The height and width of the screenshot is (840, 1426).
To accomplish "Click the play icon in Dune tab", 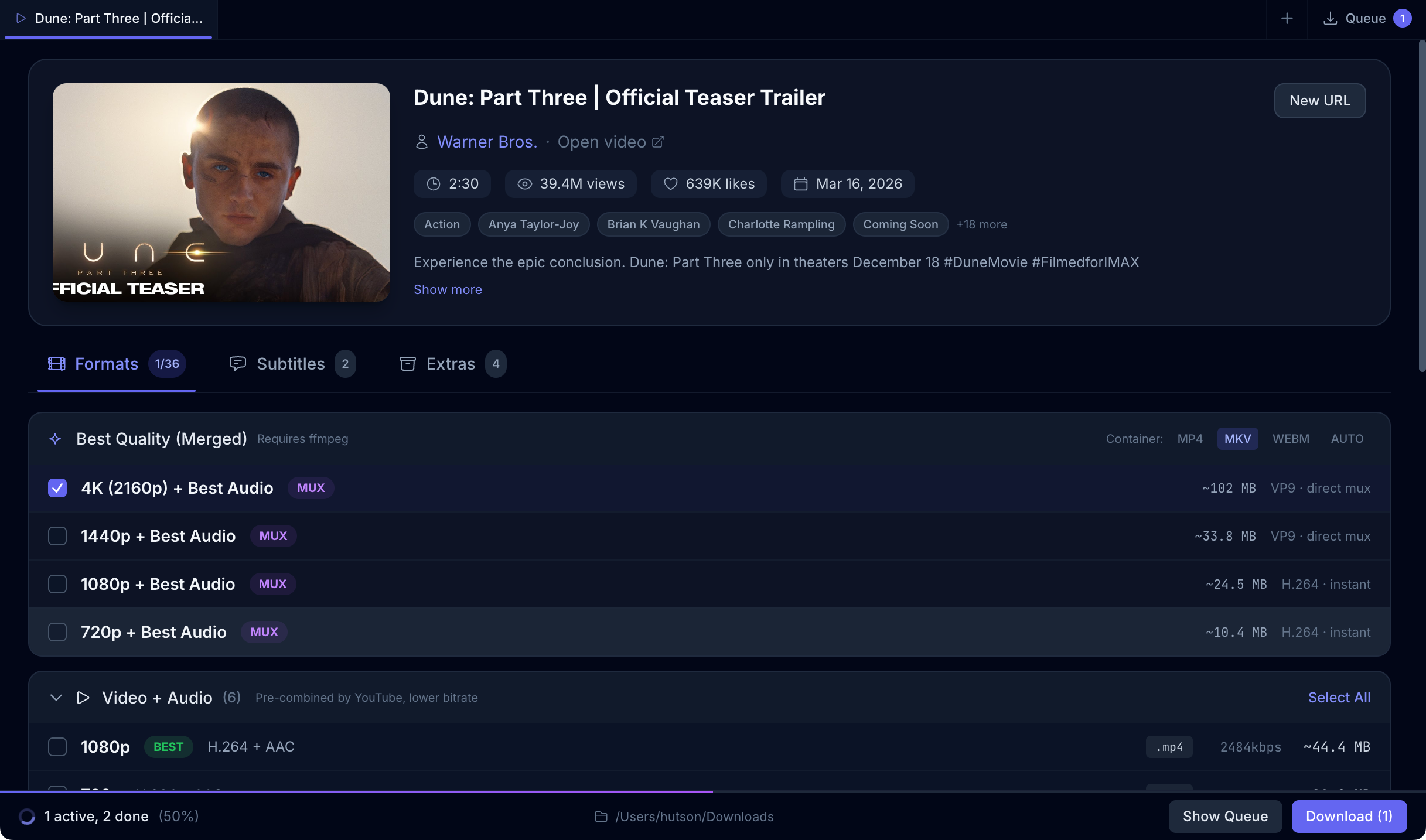I will point(21,18).
